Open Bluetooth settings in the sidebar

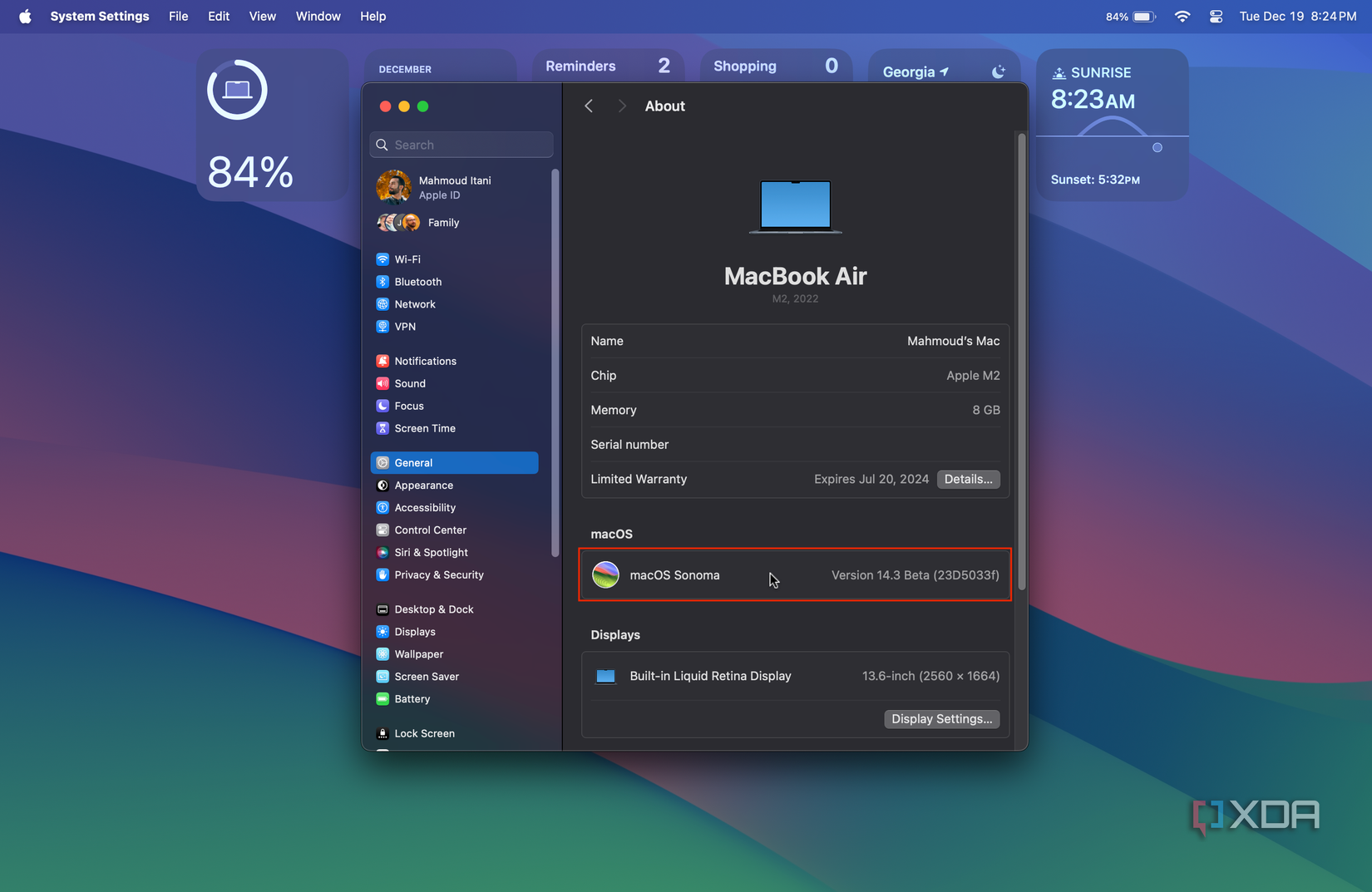(454, 282)
